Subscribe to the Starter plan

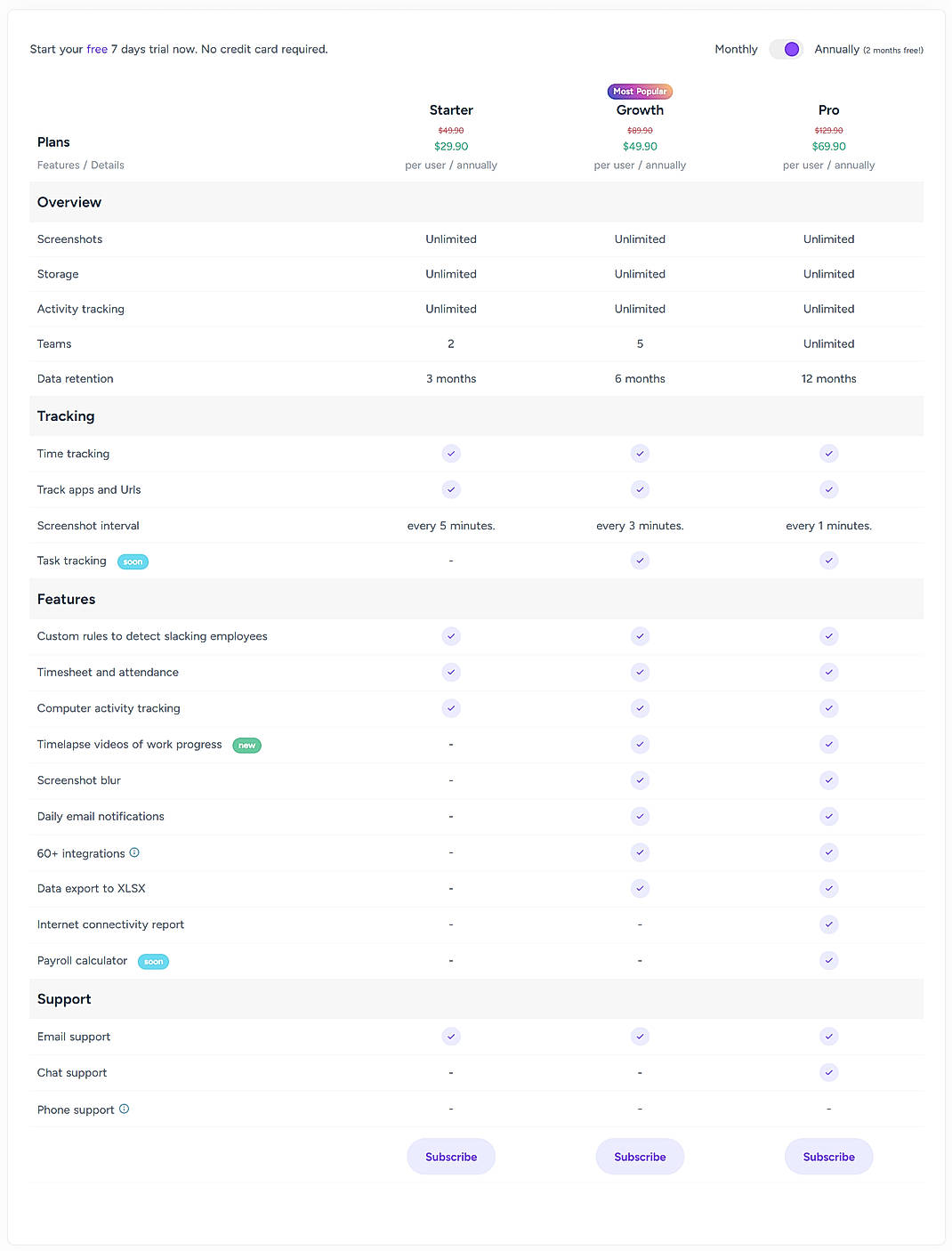[x=451, y=1156]
